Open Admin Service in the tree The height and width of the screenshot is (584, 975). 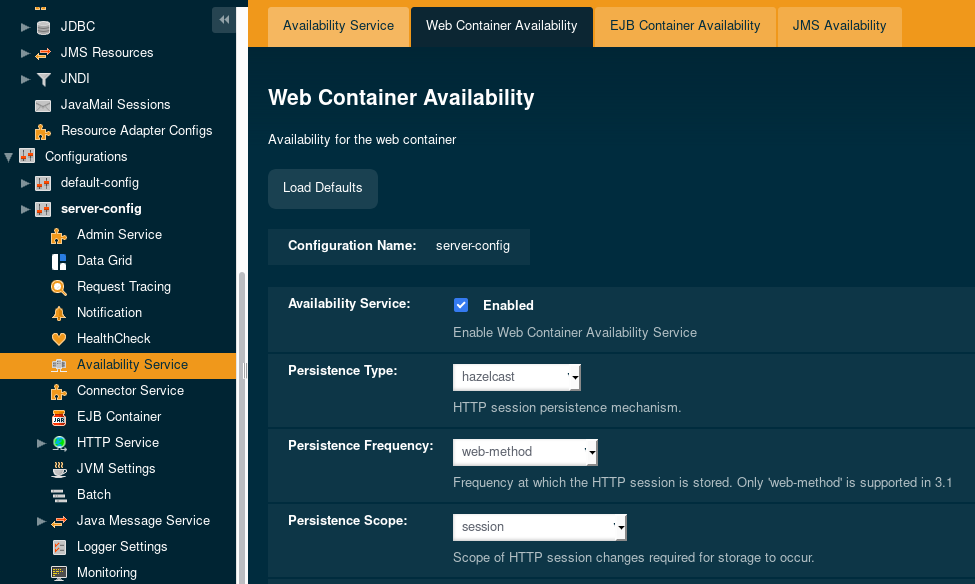tap(119, 234)
